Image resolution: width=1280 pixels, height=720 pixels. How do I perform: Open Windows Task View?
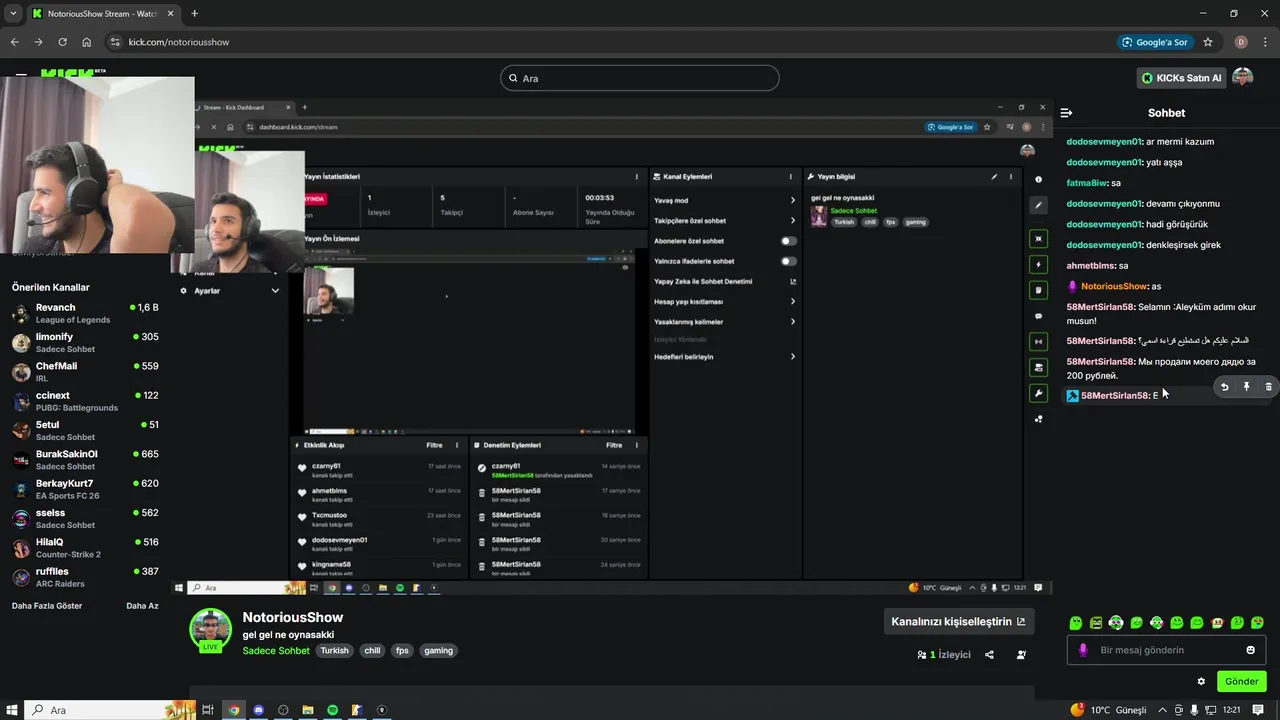pos(208,710)
